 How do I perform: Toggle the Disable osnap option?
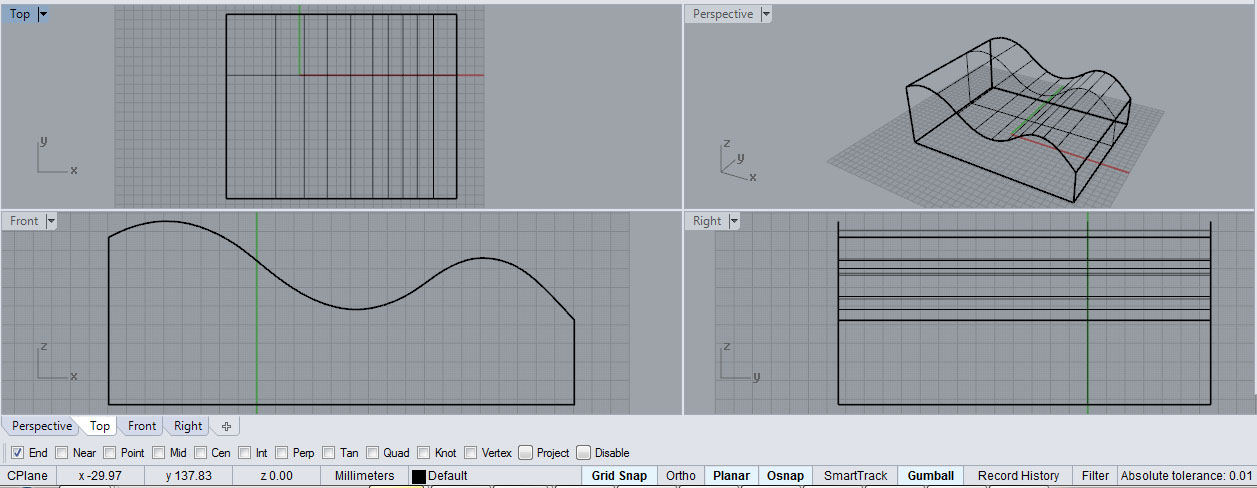pos(584,453)
